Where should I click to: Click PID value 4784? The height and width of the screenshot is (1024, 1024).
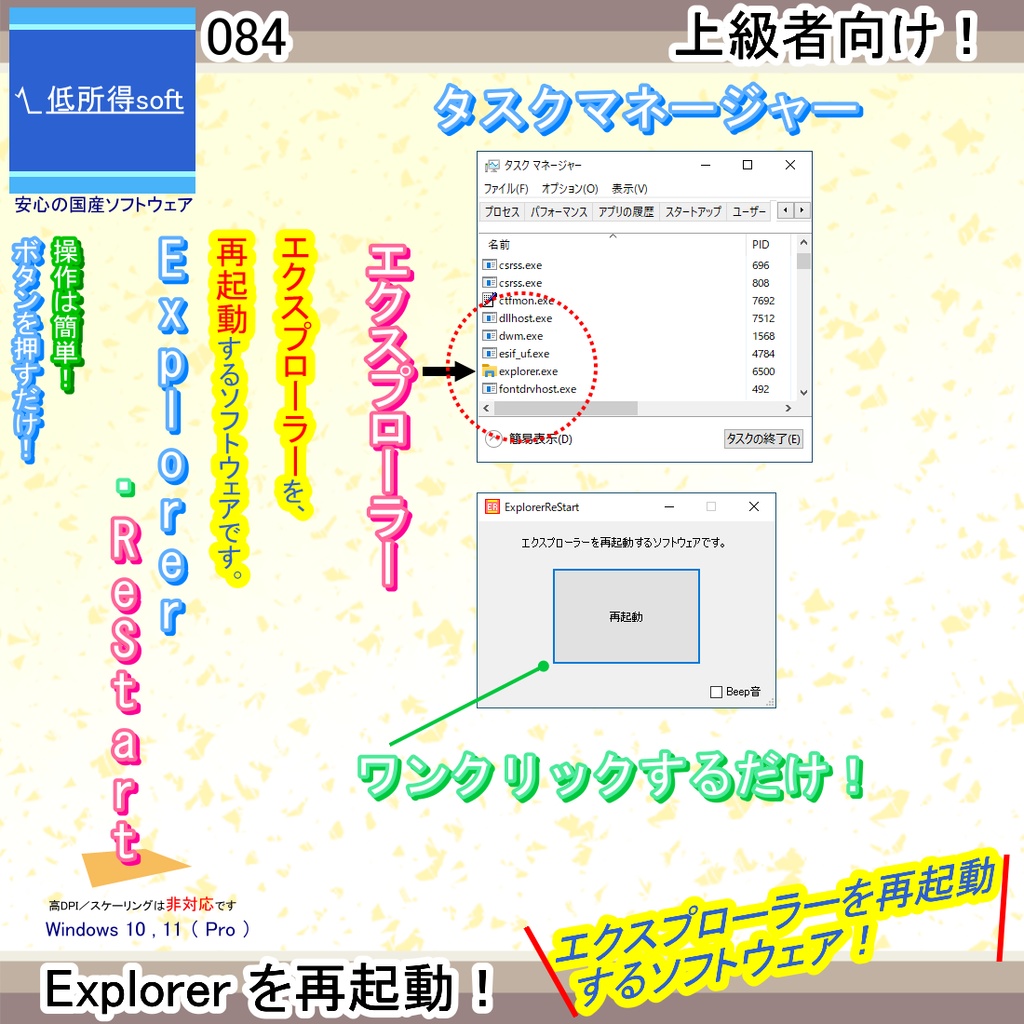tap(763, 353)
